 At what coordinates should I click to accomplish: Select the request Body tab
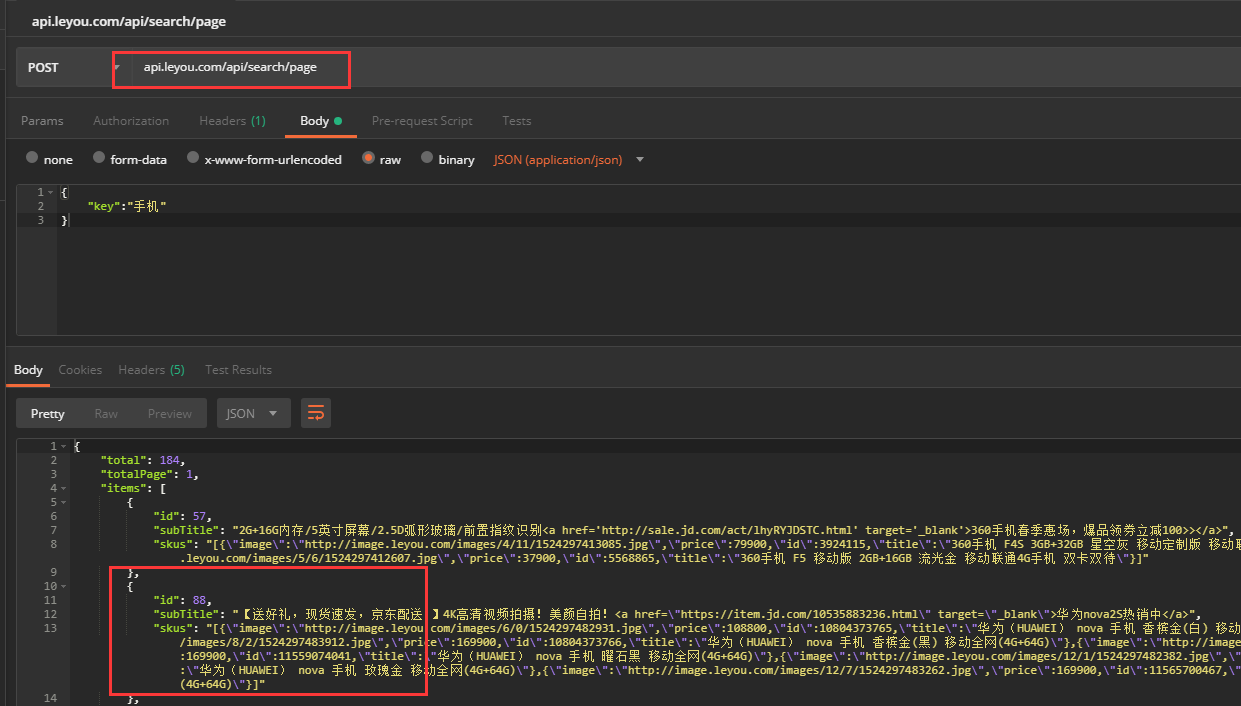[321, 121]
